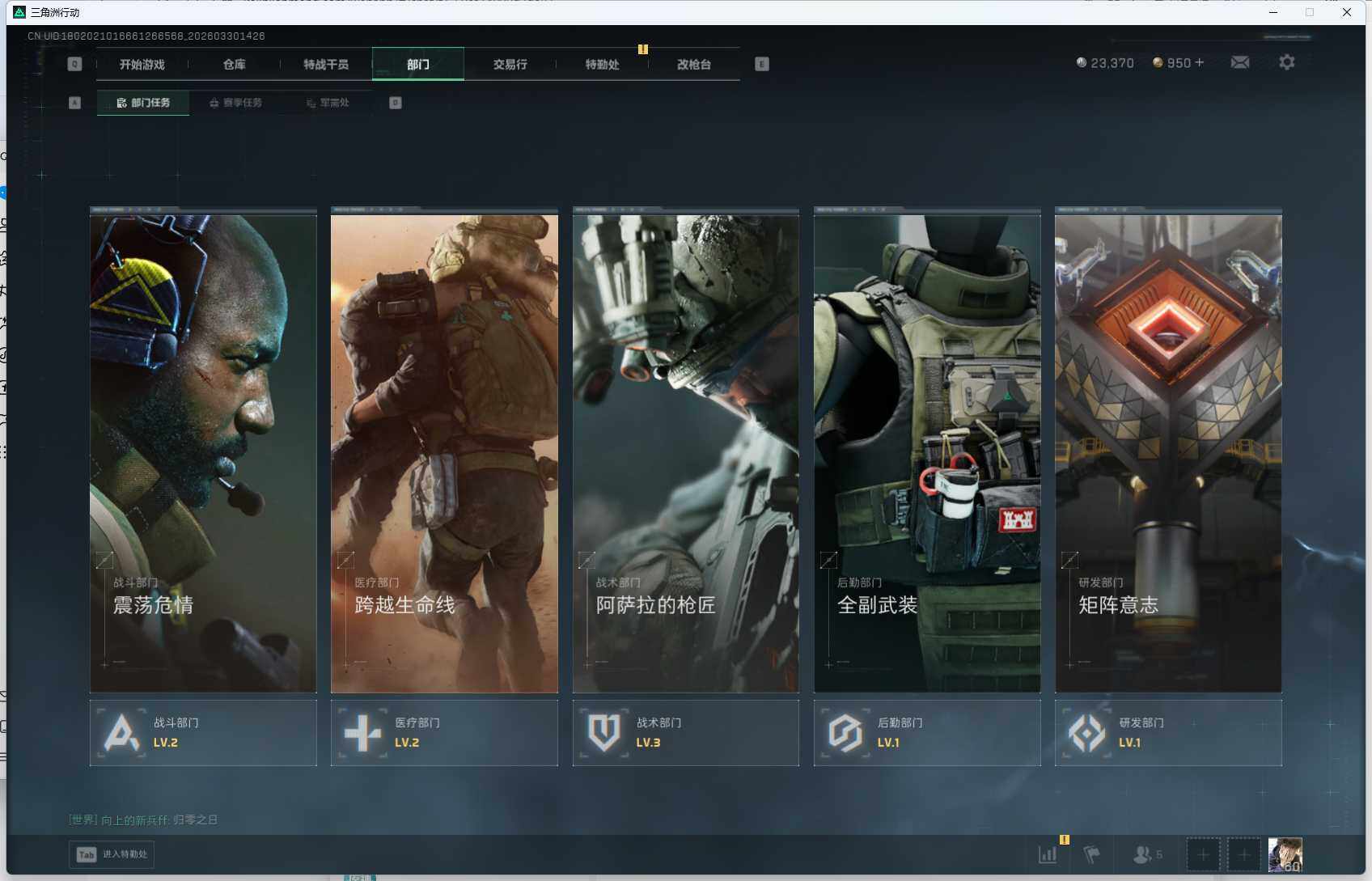This screenshot has width=1372, height=881.
Task: Click the 三角洲行动 app icon in title bar
Action: tap(19, 12)
